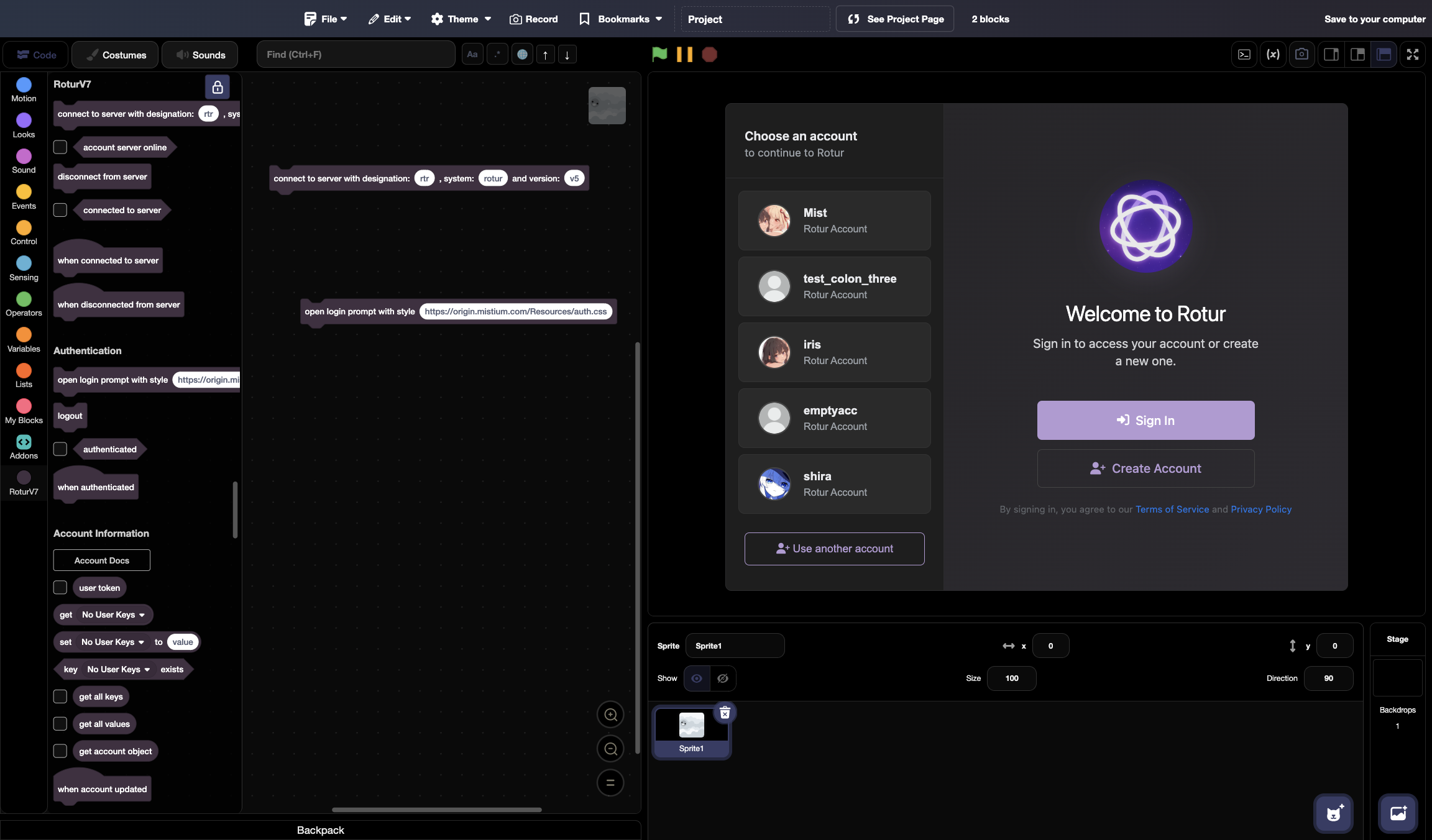
Task: Click Save to your computer
Action: (x=1375, y=19)
